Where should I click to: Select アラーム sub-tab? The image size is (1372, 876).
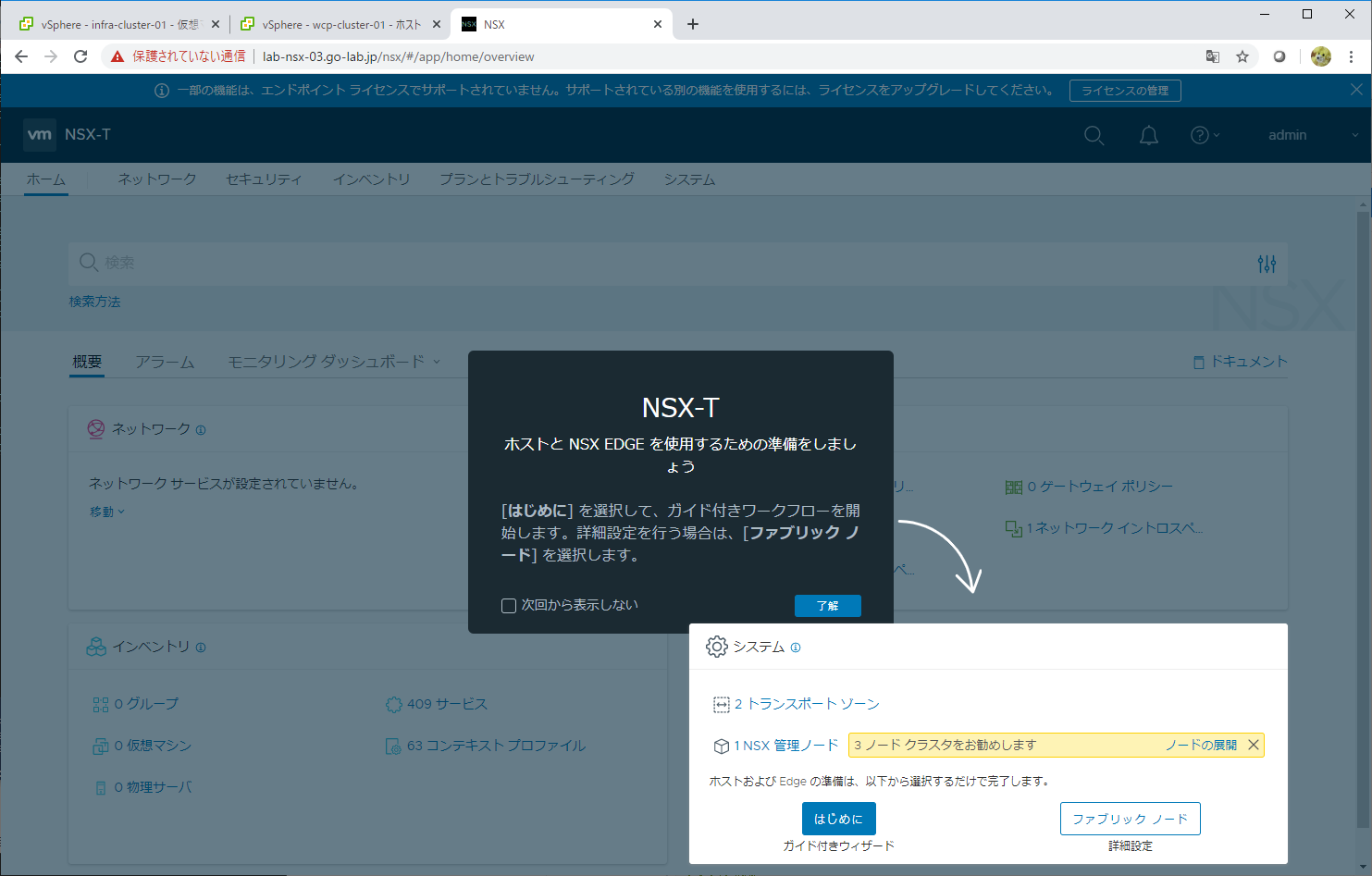pyautogui.click(x=165, y=362)
